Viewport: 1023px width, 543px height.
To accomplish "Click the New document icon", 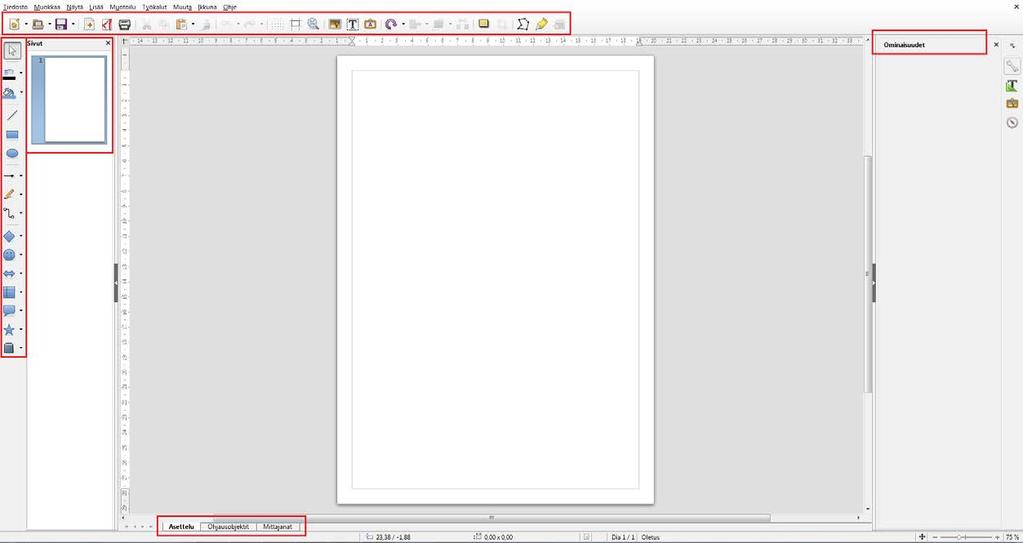I will click(x=14, y=24).
